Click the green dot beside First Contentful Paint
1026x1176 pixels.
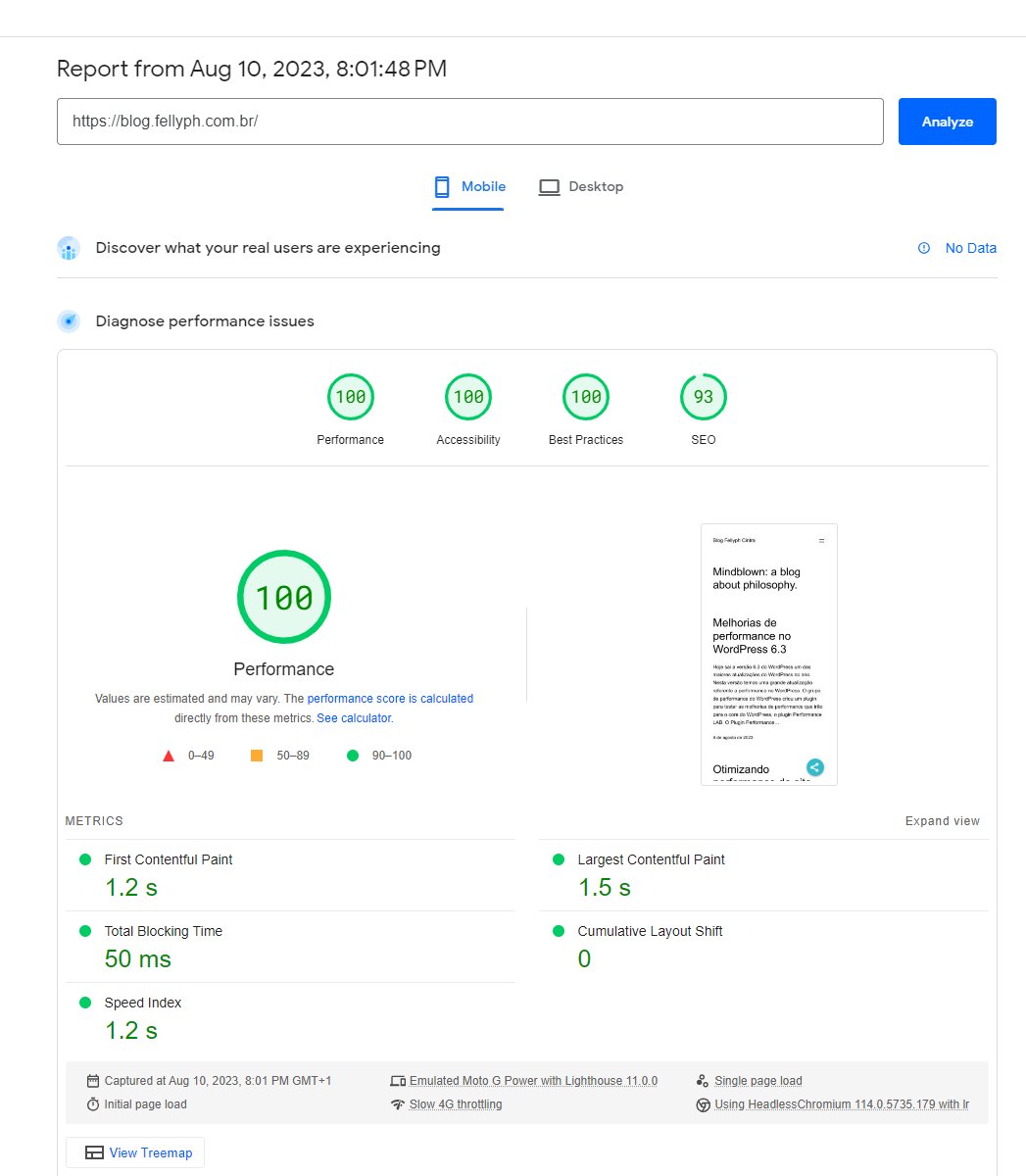coord(85,859)
